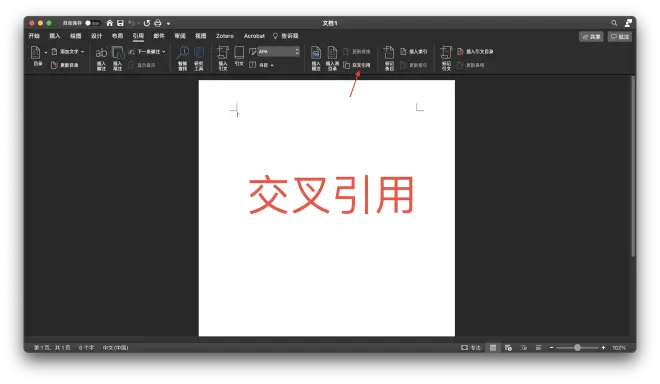Switch to the 设计 Design tab
The width and height of the screenshot is (660, 384).
[96, 36]
